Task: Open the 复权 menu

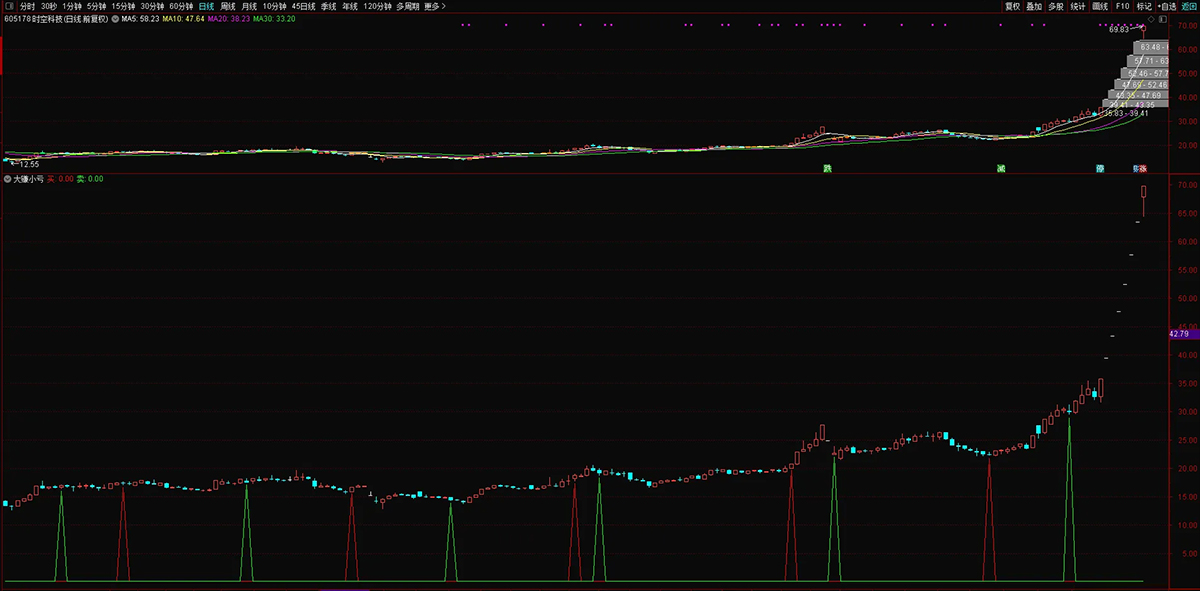Action: [1012, 6]
